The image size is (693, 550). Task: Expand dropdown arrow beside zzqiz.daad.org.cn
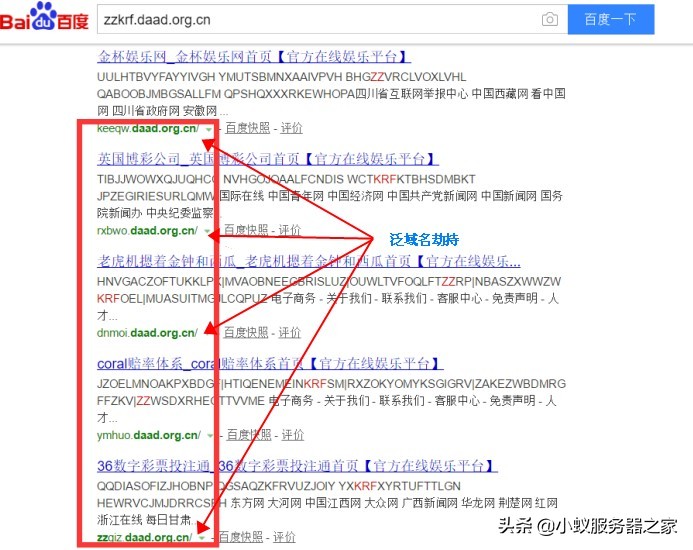[202, 539]
